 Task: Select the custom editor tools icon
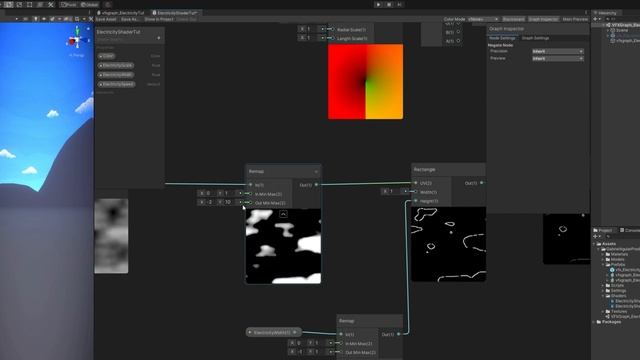51,4
